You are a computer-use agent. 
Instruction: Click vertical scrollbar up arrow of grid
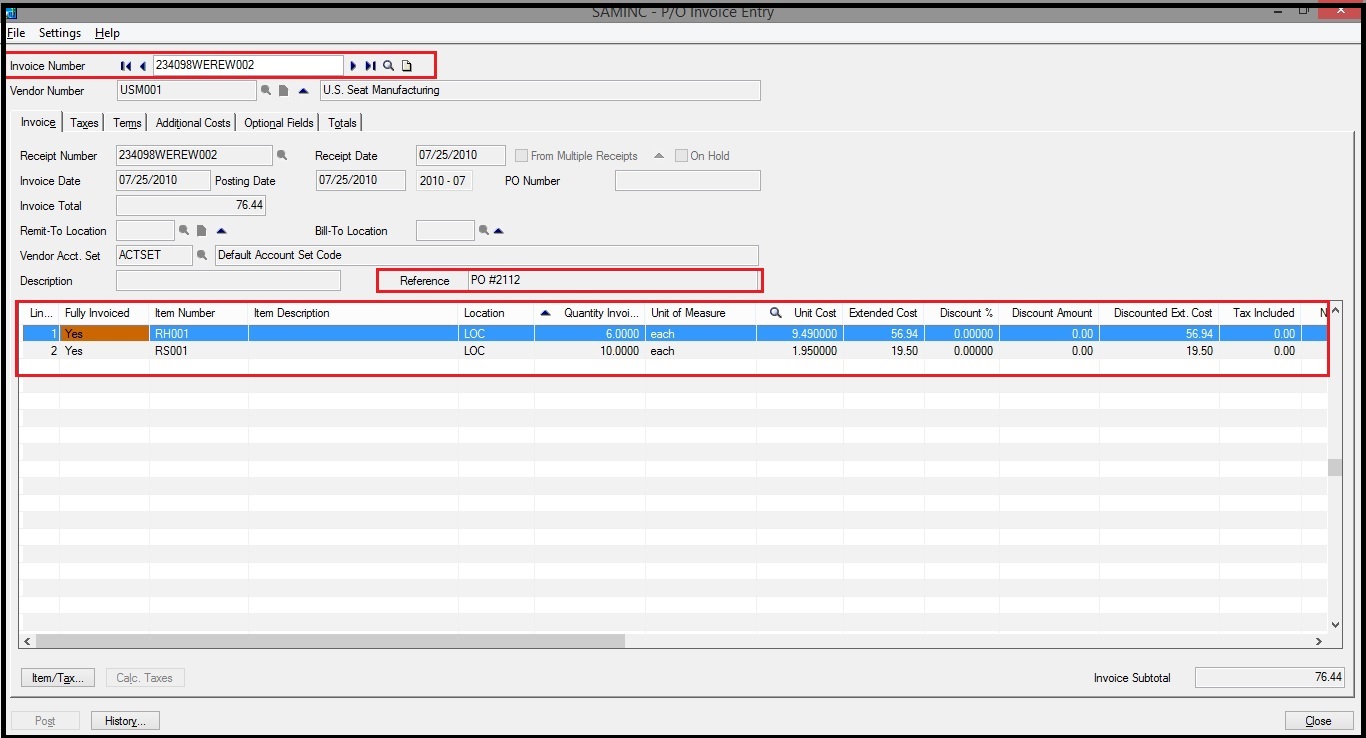pyautogui.click(x=1335, y=312)
